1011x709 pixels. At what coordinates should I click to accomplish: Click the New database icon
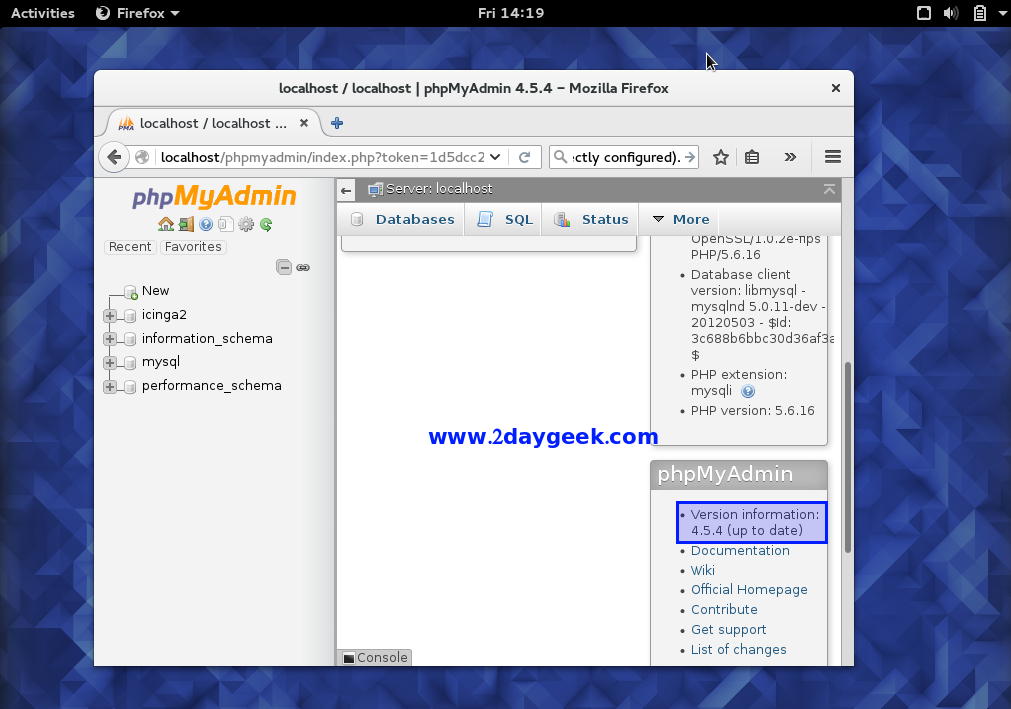(130, 292)
